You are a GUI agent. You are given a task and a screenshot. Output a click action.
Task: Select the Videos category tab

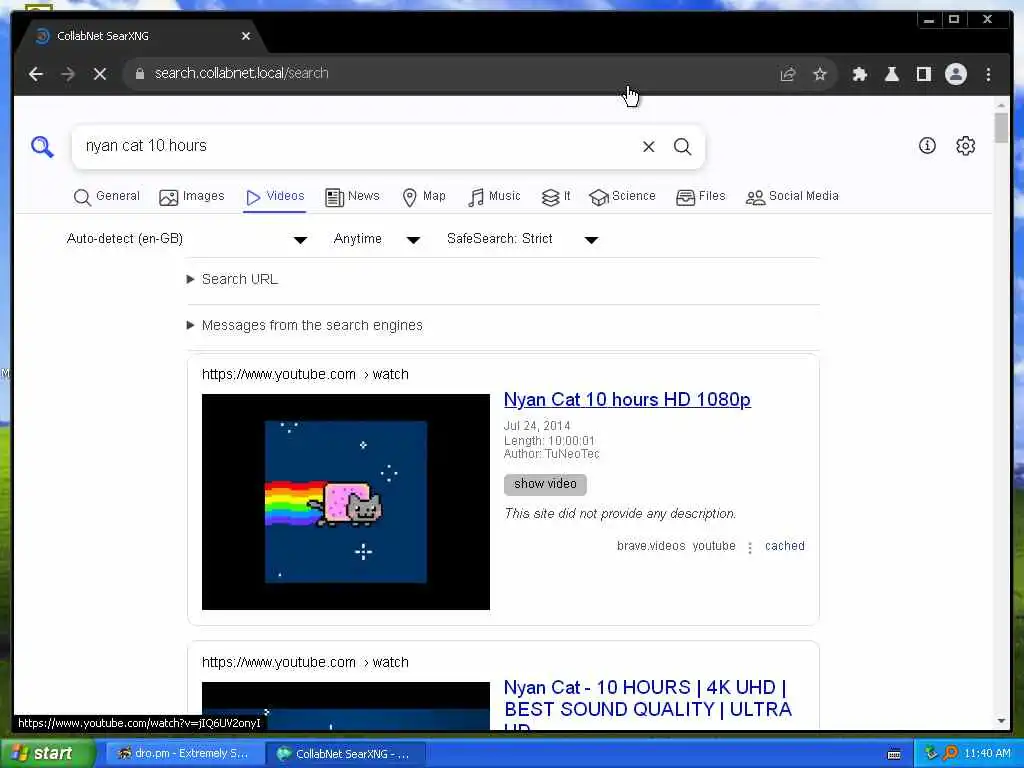pyautogui.click(x=275, y=197)
